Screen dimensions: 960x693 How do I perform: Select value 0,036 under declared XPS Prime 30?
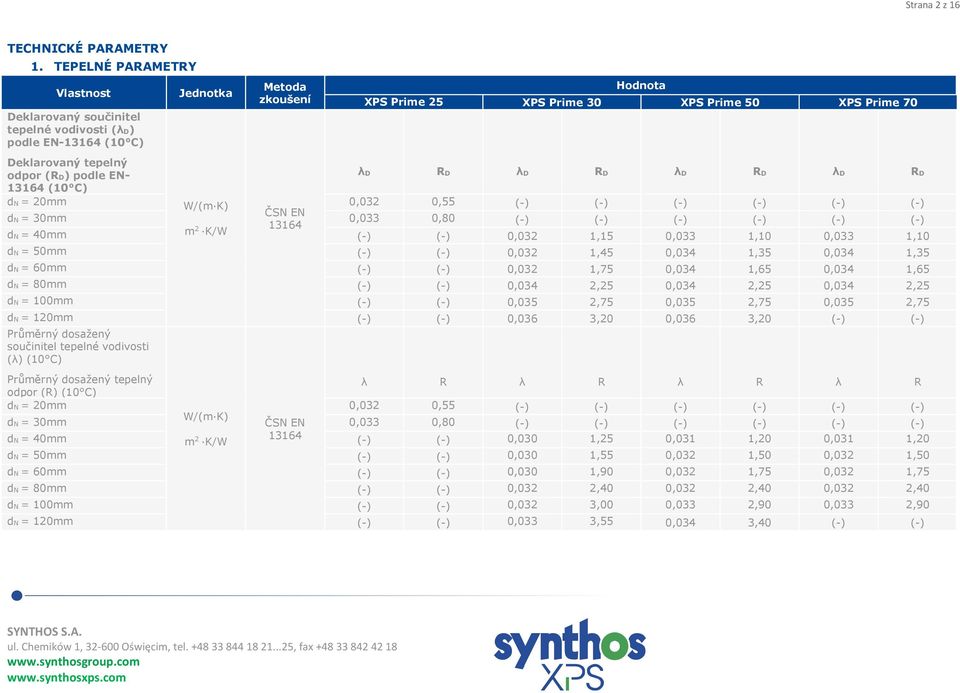(522, 319)
